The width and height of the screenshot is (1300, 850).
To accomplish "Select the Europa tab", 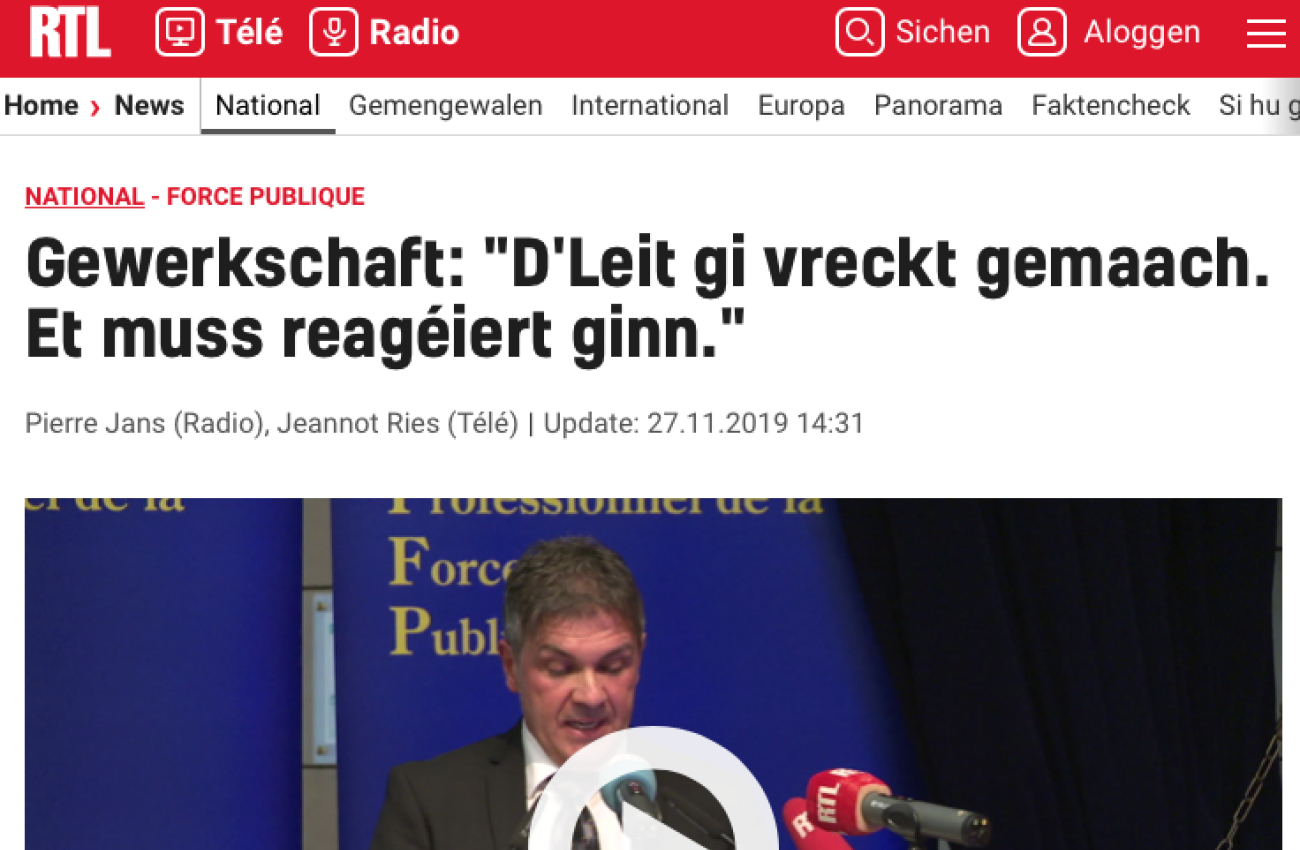I will coord(801,105).
